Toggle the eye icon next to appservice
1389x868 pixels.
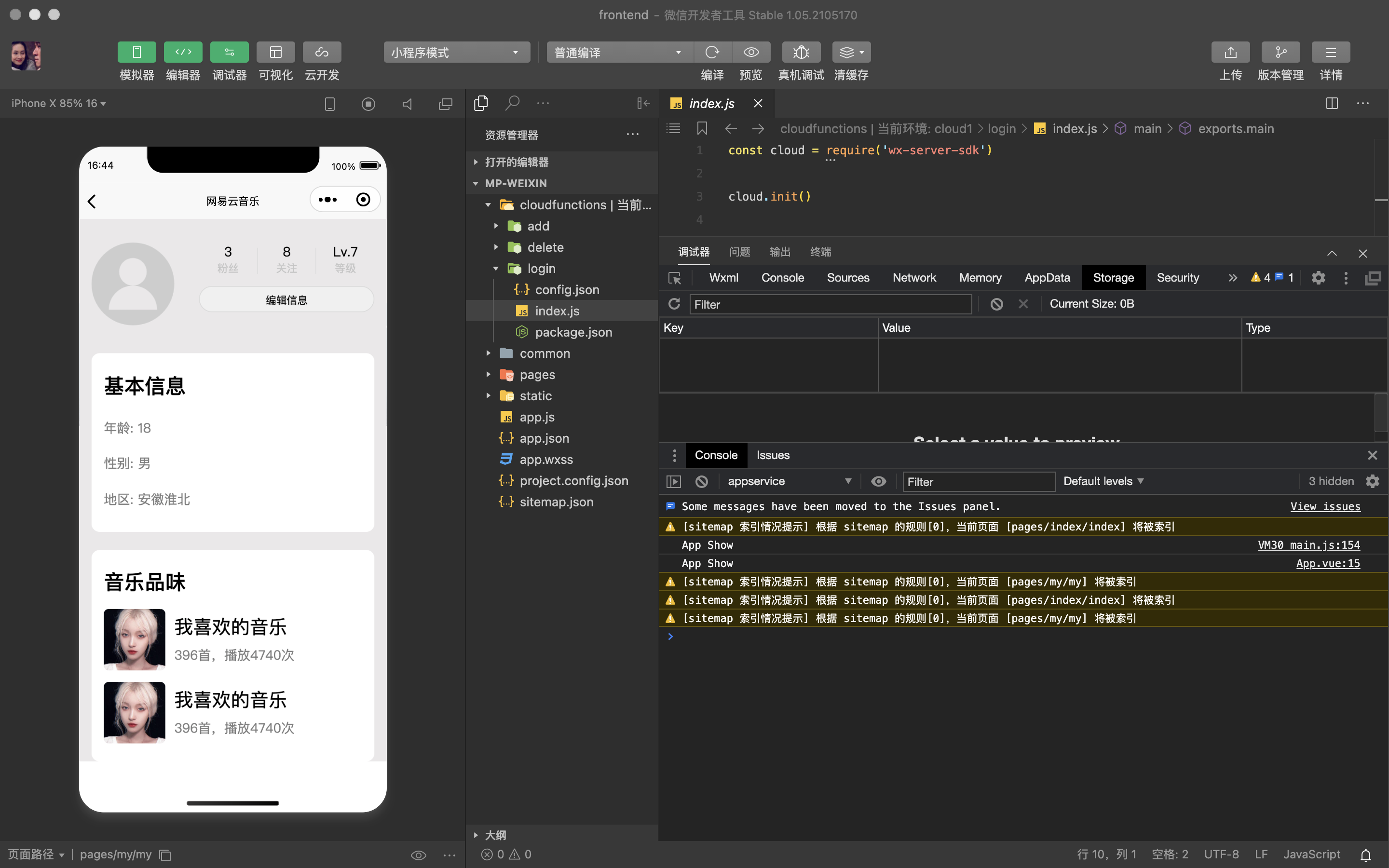tap(879, 481)
